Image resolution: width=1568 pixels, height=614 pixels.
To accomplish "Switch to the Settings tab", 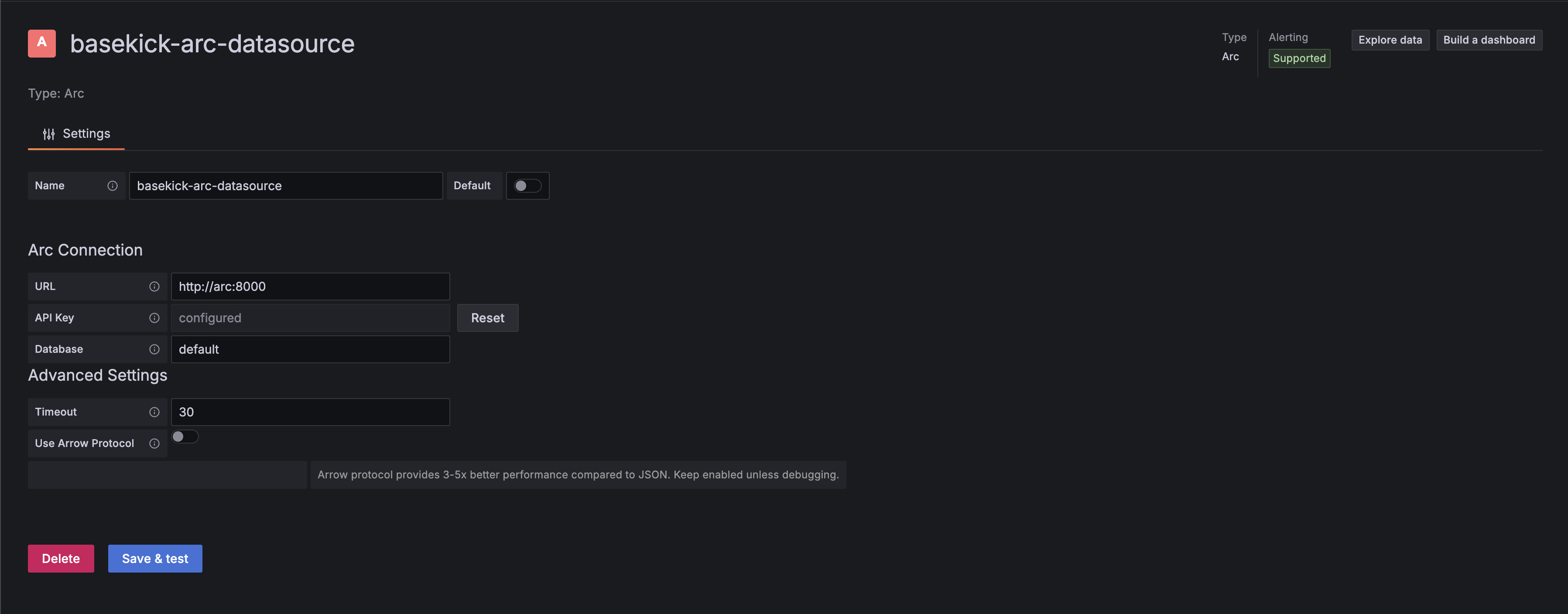I will 75,133.
